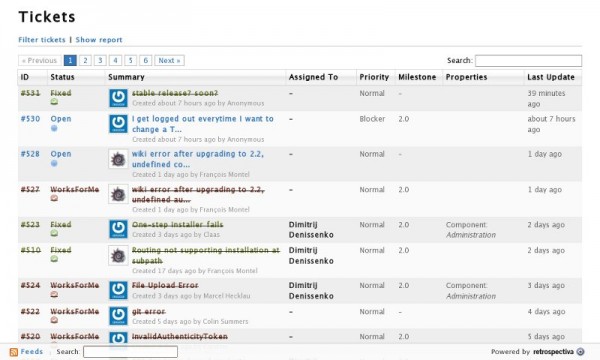
Task: Click avatar icon for ticket #510
Action: [x=118, y=255]
